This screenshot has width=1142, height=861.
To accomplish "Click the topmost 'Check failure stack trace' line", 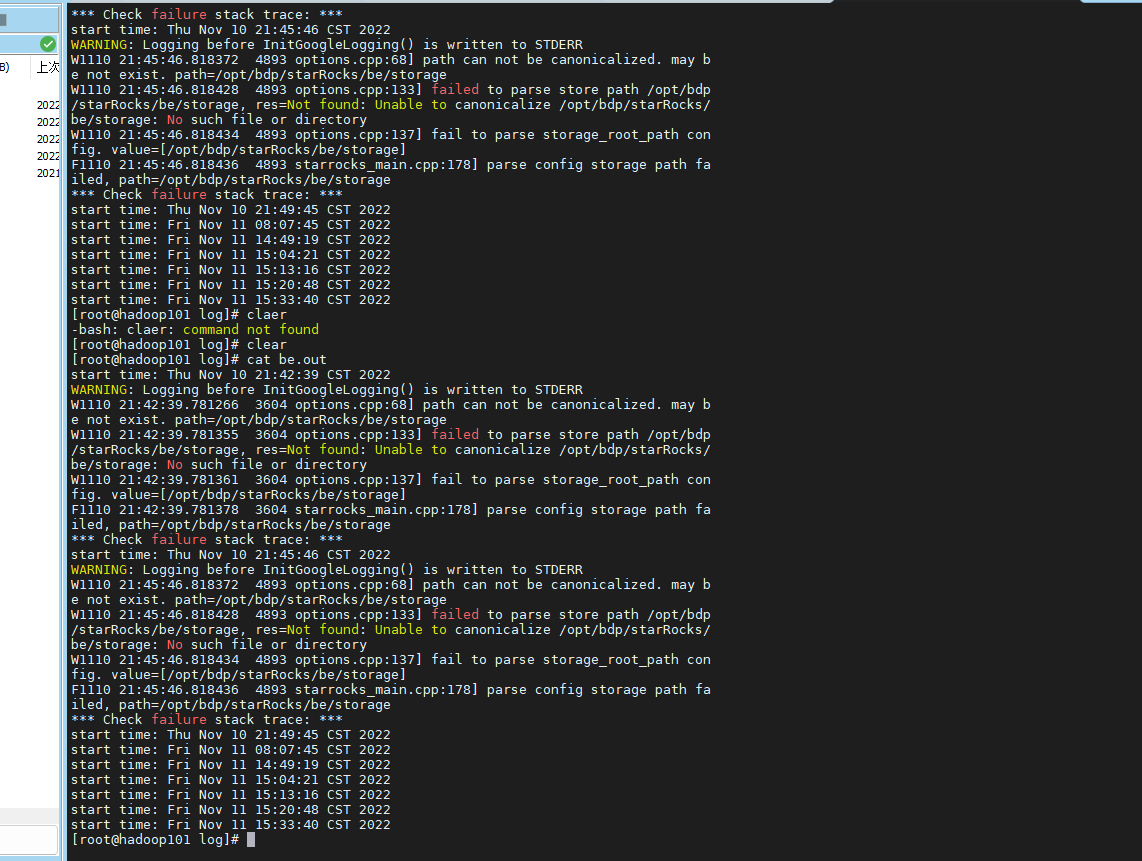I will point(206,14).
